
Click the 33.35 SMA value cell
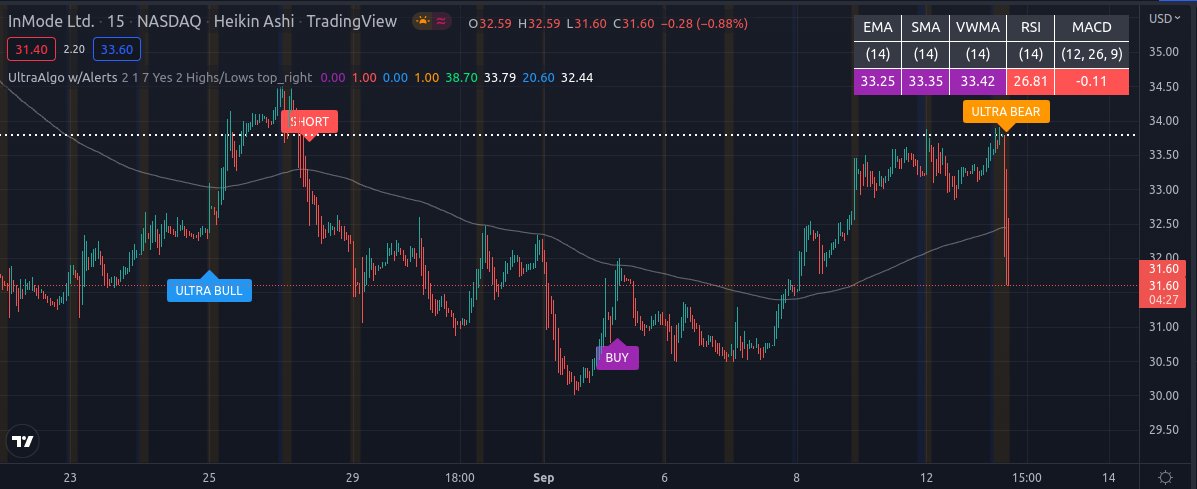click(x=925, y=81)
